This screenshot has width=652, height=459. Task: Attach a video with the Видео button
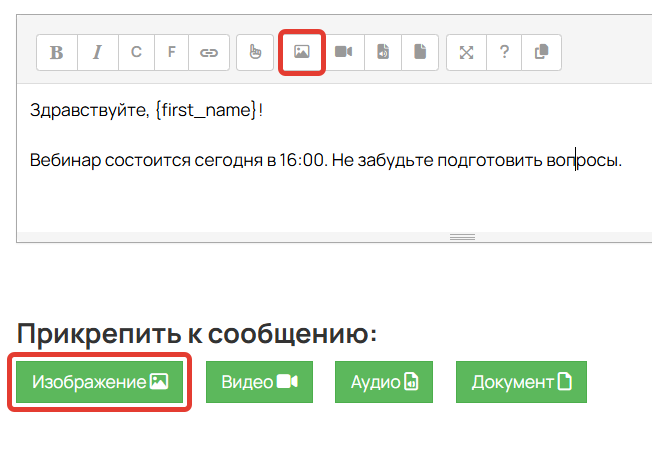tap(259, 382)
